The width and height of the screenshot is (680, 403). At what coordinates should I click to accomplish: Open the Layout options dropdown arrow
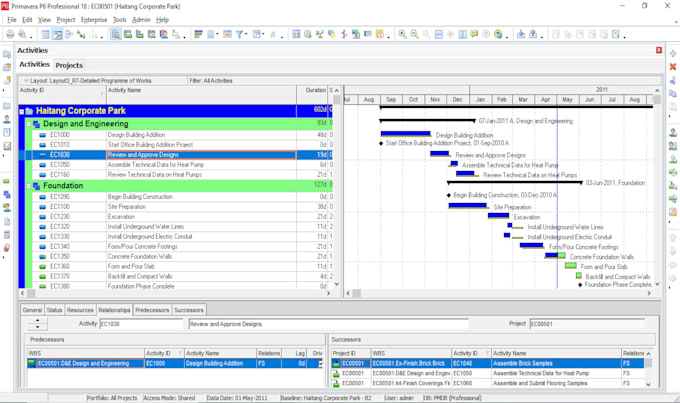tap(26, 81)
